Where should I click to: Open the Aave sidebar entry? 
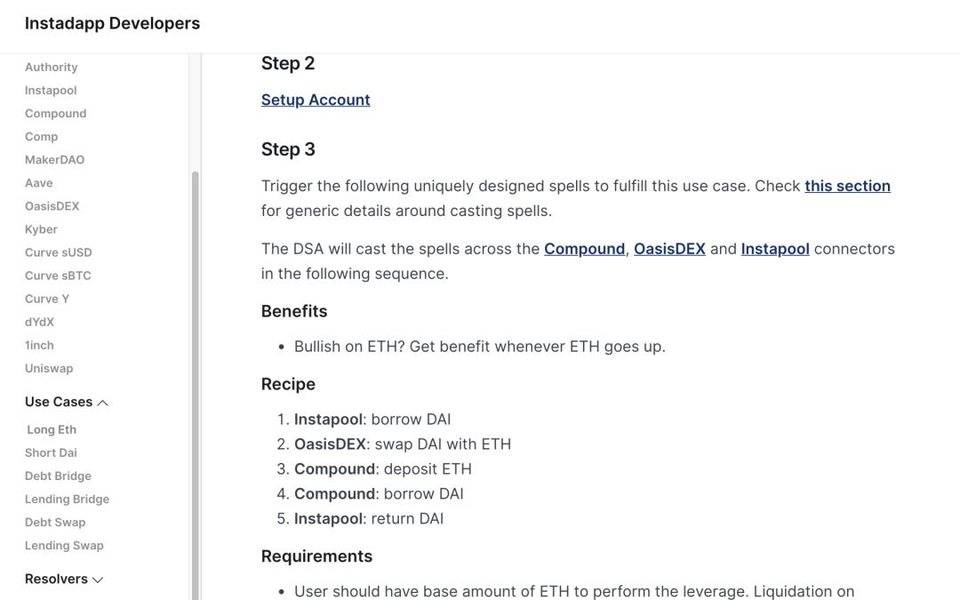pos(39,183)
